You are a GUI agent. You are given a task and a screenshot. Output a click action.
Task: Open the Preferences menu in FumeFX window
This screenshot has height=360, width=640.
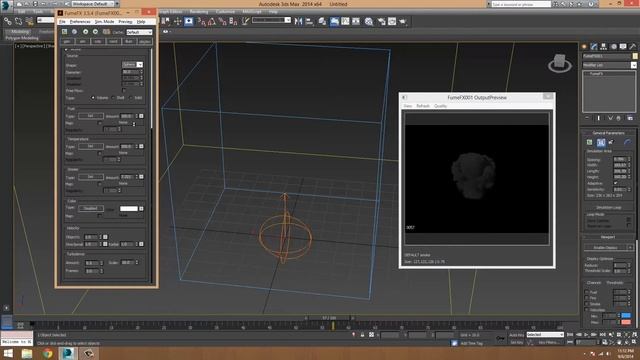pos(80,21)
